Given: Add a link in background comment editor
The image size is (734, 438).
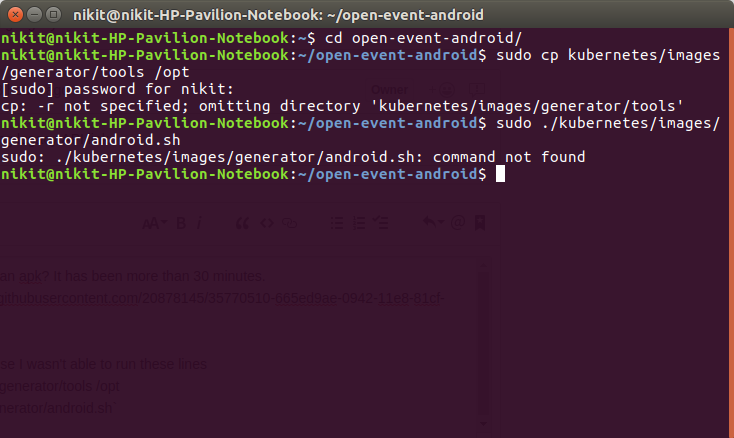Looking at the screenshot, I should pyautogui.click(x=290, y=223).
